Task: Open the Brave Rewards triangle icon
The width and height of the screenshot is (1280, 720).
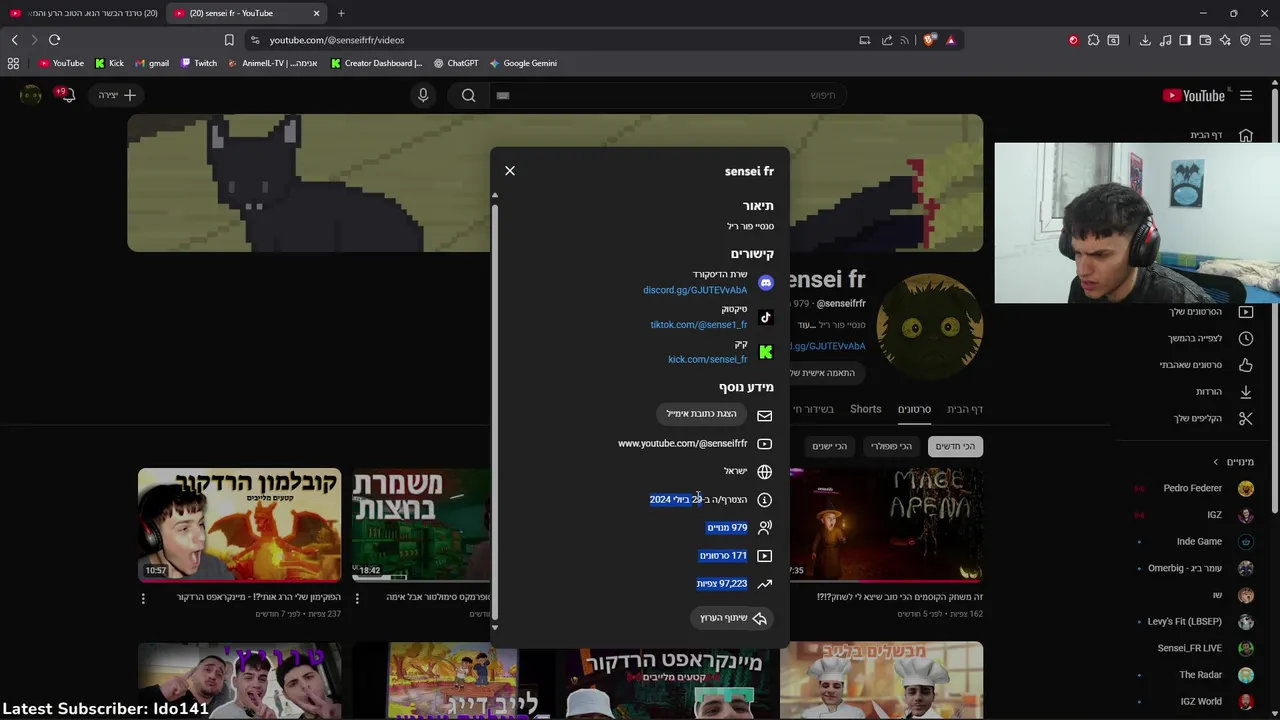Action: tap(951, 40)
